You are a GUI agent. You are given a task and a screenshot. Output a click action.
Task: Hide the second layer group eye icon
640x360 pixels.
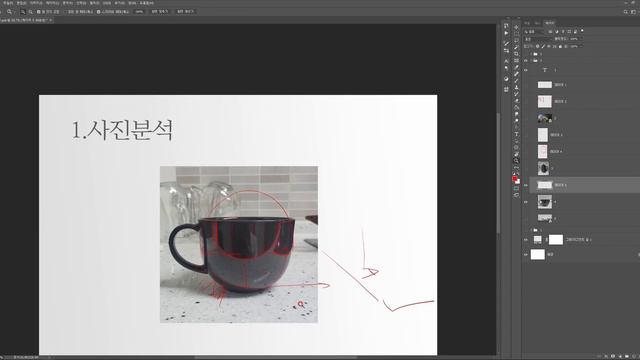point(526,60)
